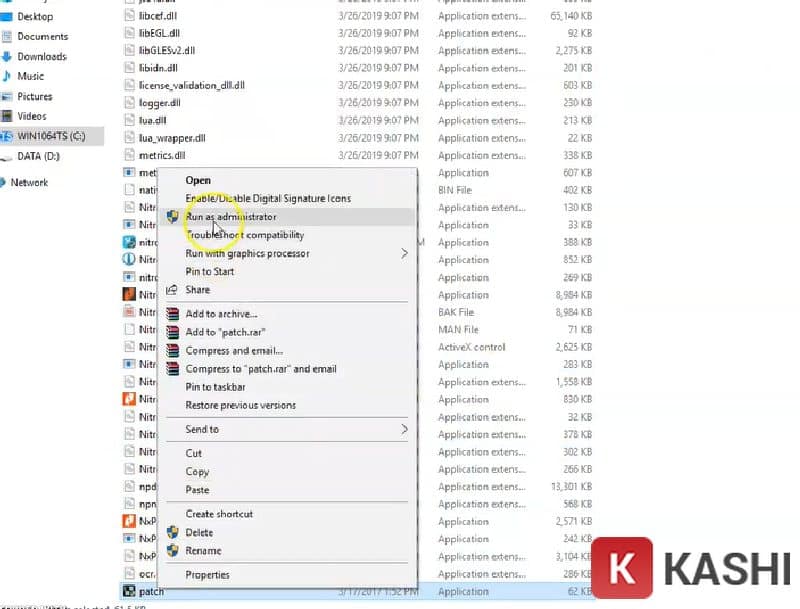The width and height of the screenshot is (800, 609).
Task: Select the metrics.dll file
Action: 167,155
